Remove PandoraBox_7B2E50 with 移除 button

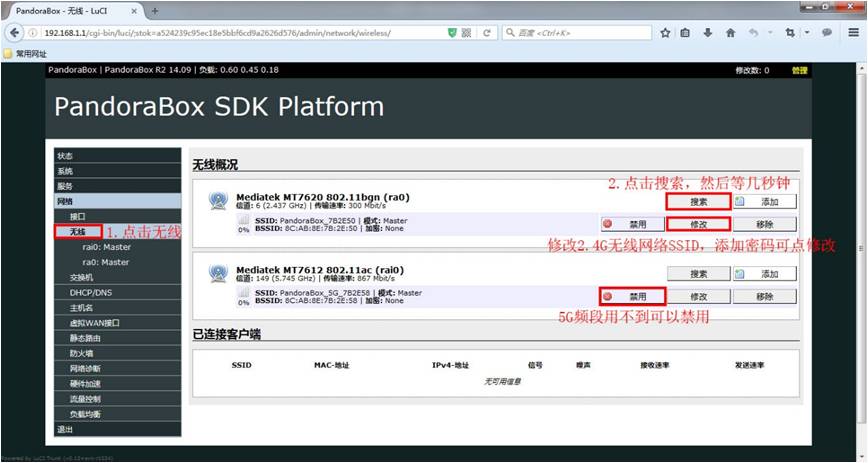pyautogui.click(x=765, y=224)
